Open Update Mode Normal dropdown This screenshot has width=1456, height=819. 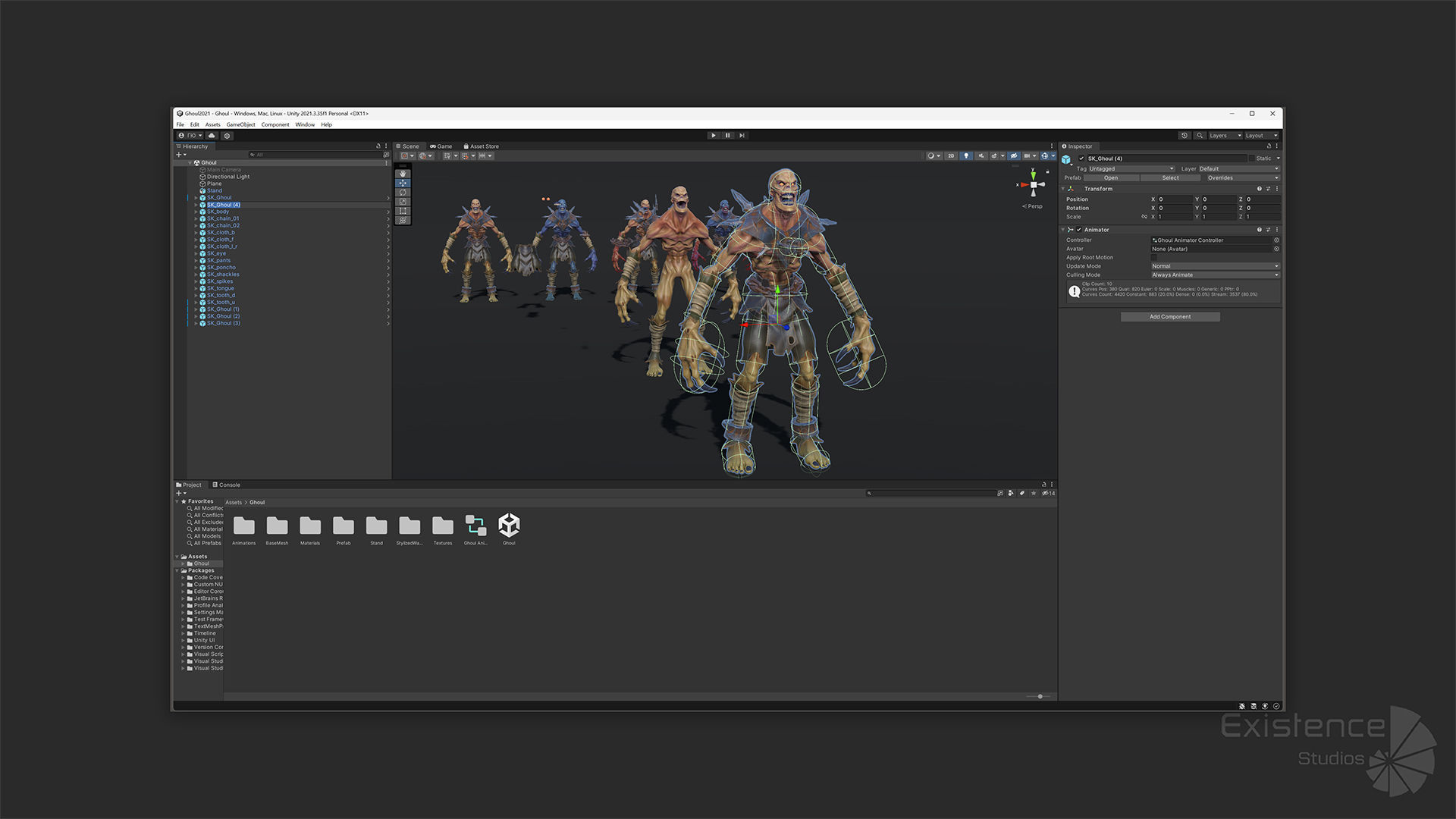(x=1215, y=266)
